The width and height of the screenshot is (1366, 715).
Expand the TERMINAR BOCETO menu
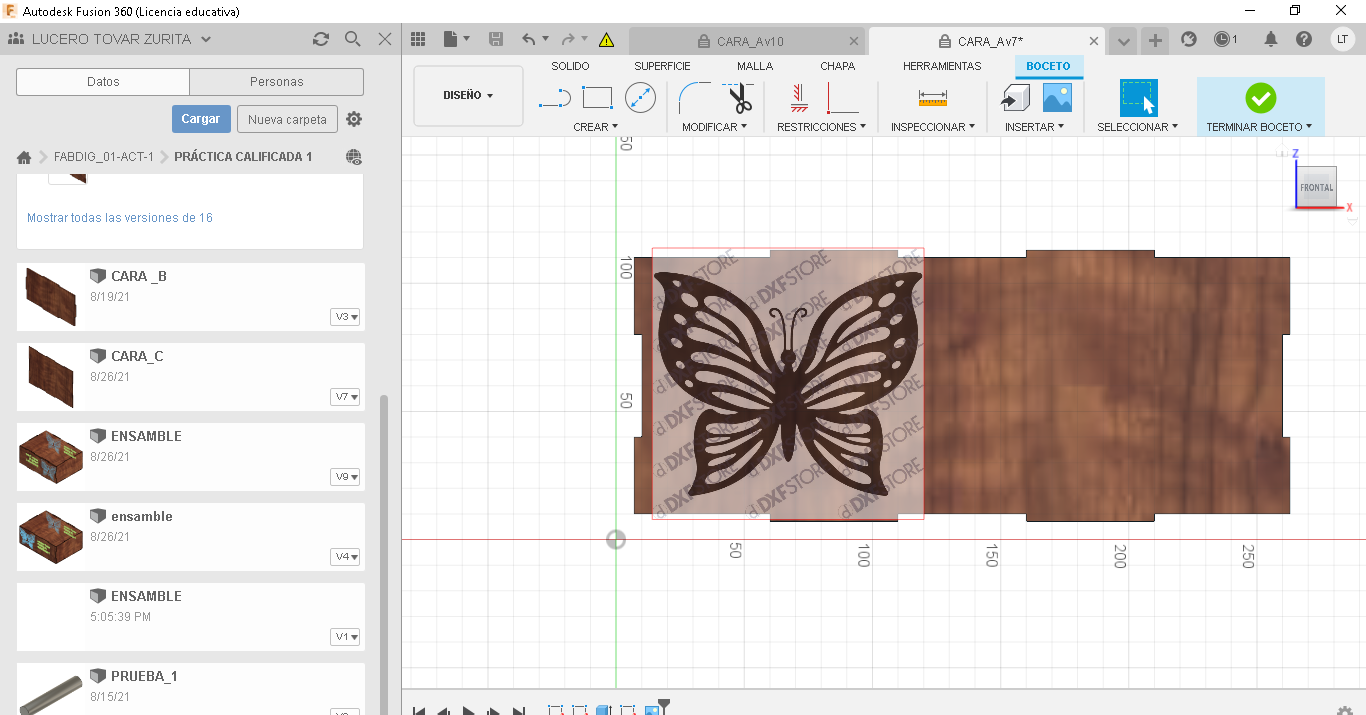coord(1259,127)
